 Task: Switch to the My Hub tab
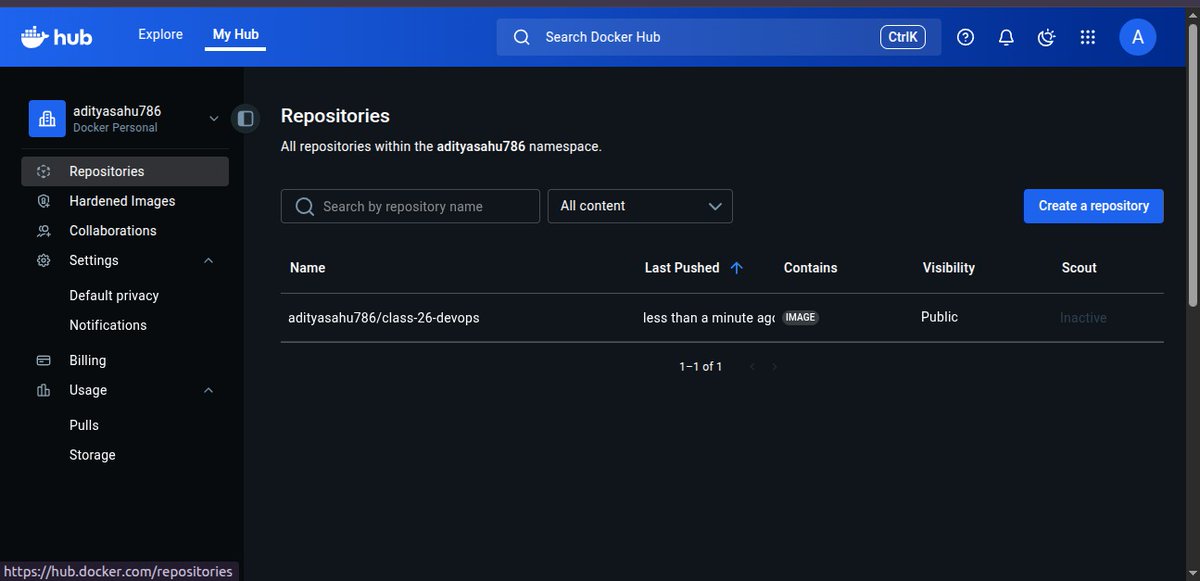click(x=236, y=35)
